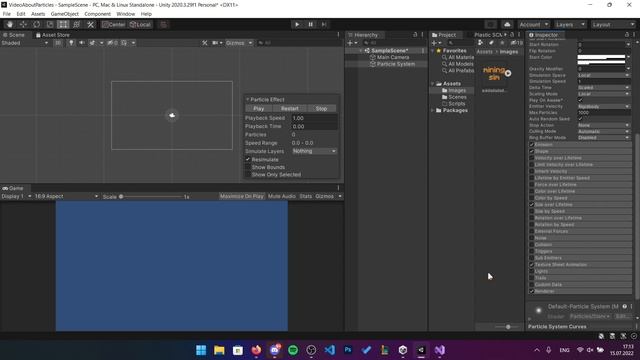Open the GameObject menu
The width and height of the screenshot is (640, 360).
click(x=64, y=14)
